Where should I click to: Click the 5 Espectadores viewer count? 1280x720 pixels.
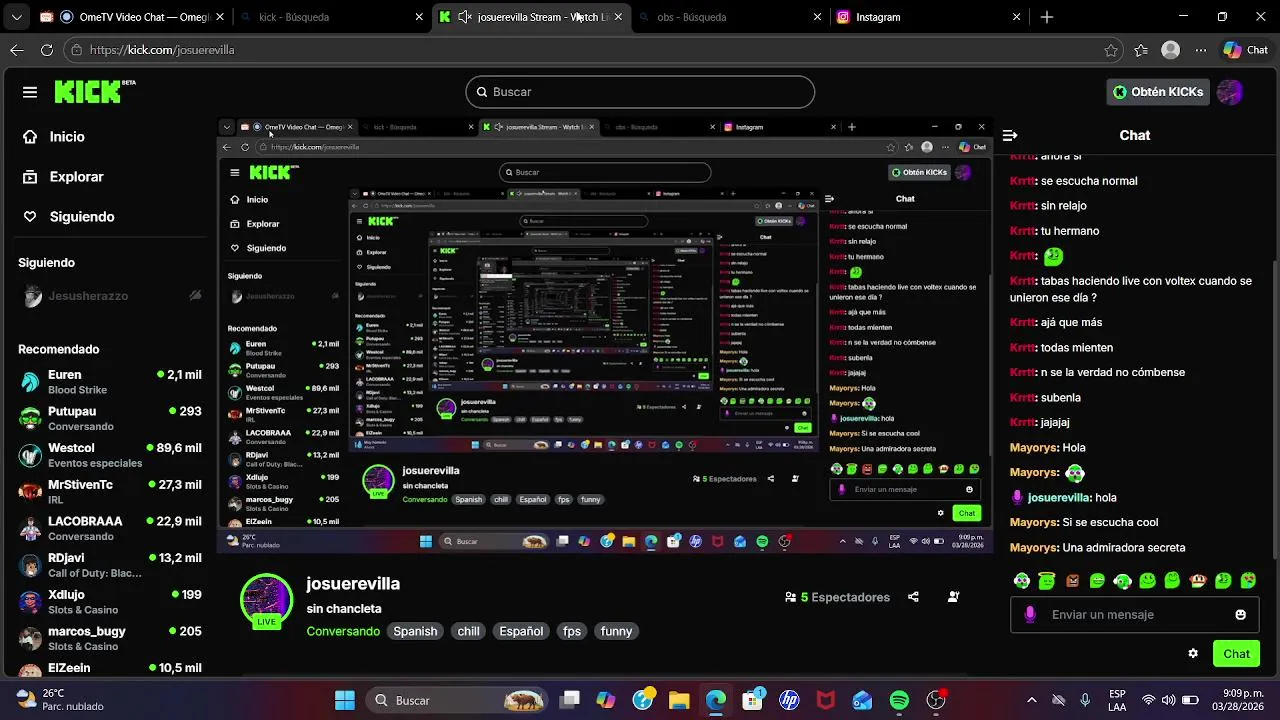(x=837, y=597)
